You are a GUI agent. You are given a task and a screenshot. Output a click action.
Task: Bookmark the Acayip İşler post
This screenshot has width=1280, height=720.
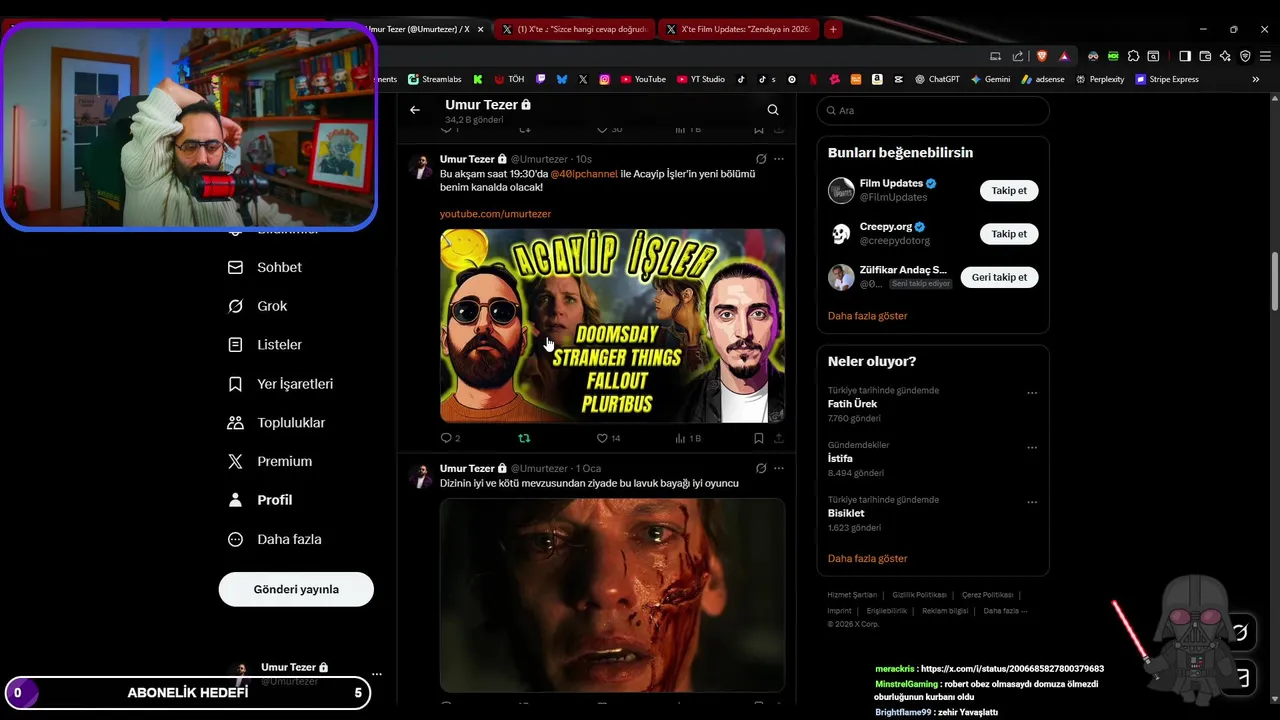(x=759, y=438)
